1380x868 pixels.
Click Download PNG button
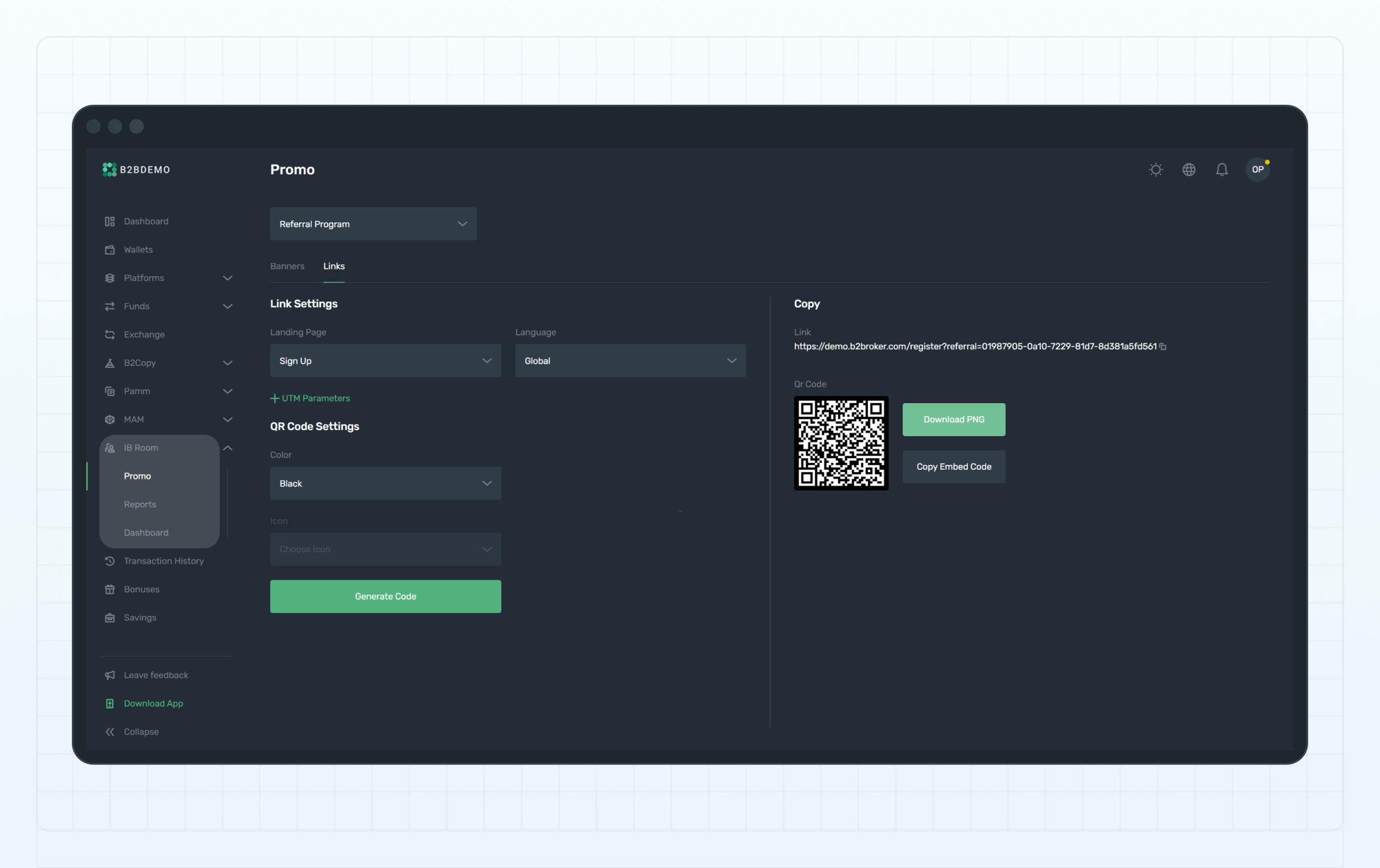[x=953, y=419]
